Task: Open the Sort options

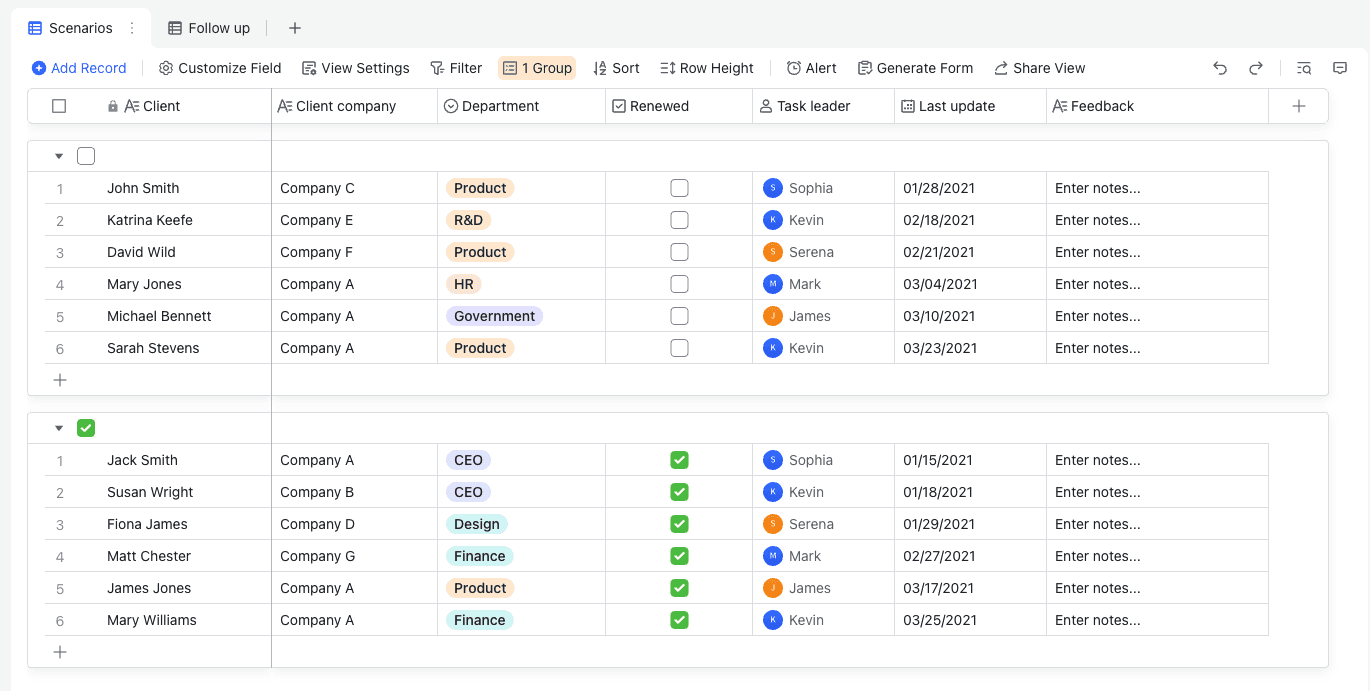Action: pyautogui.click(x=616, y=68)
